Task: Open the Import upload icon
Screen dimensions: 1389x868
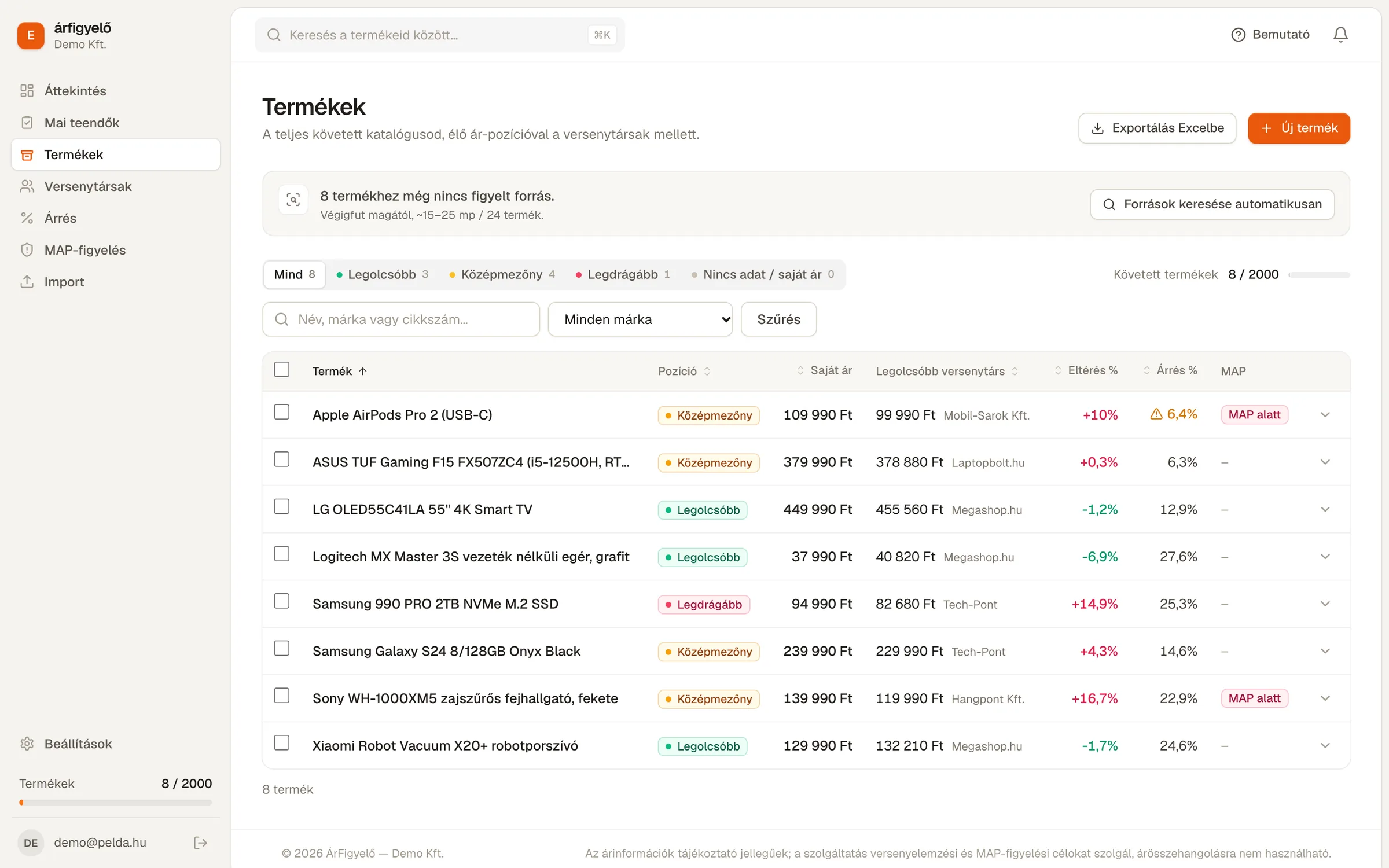Action: pos(27,282)
